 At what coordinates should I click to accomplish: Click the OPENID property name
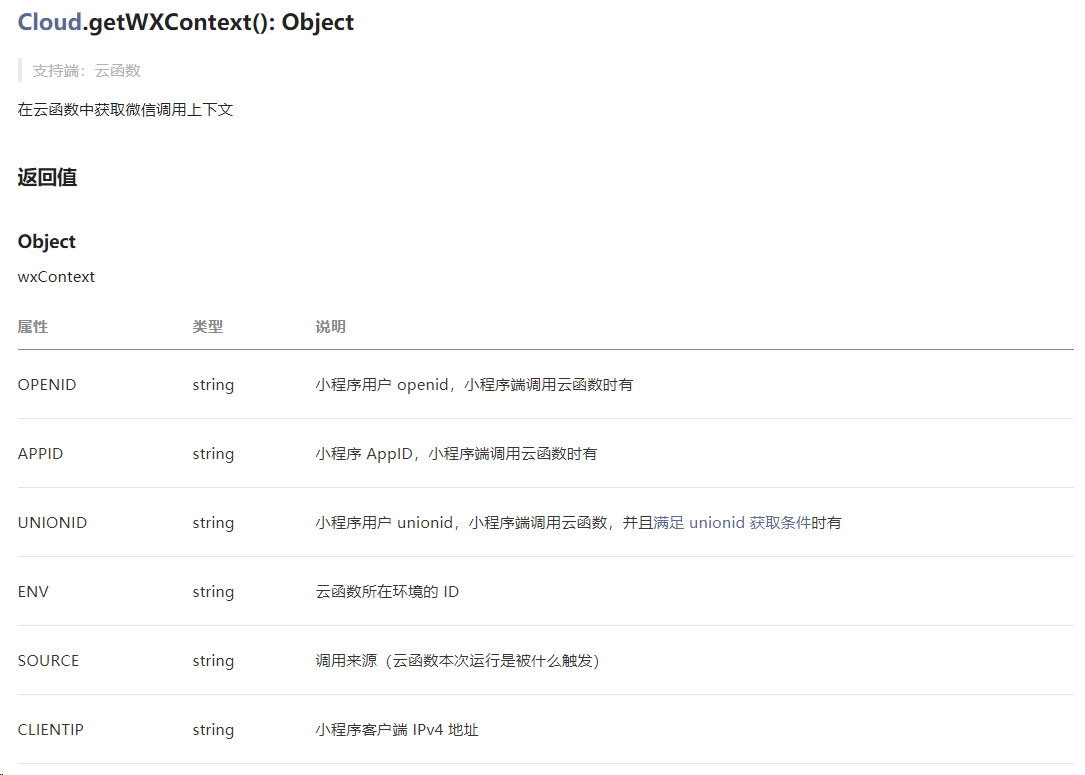(47, 384)
